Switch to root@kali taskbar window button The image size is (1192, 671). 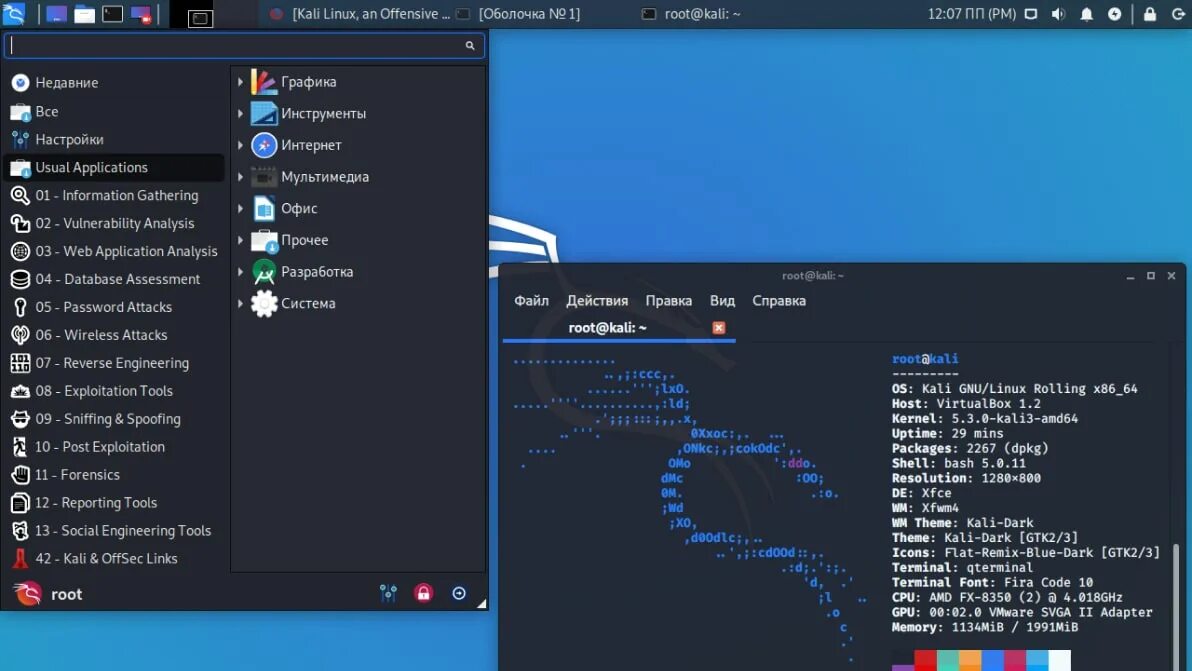[x=691, y=14]
